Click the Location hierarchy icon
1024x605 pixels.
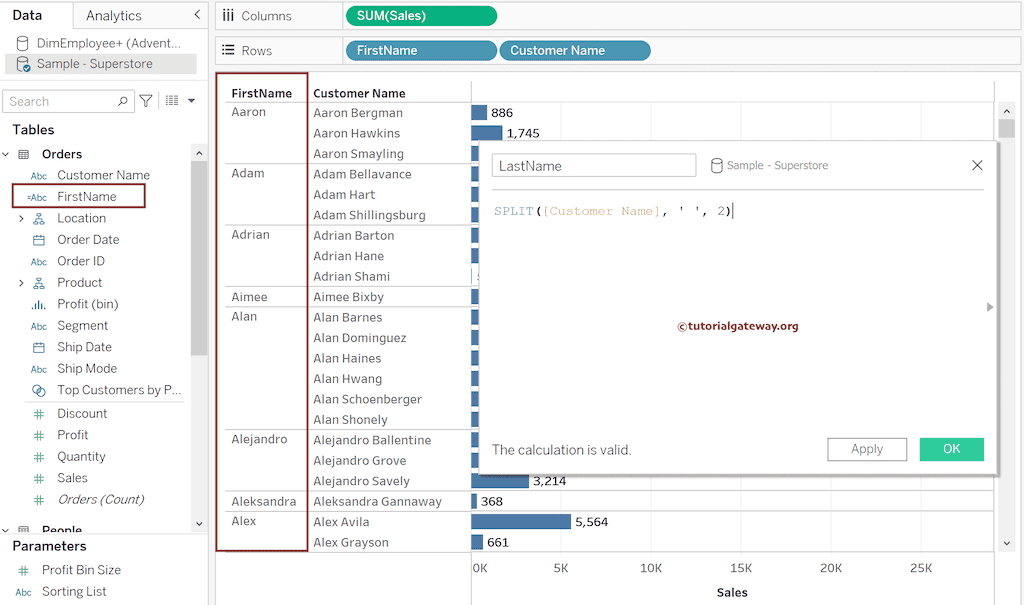coord(39,219)
